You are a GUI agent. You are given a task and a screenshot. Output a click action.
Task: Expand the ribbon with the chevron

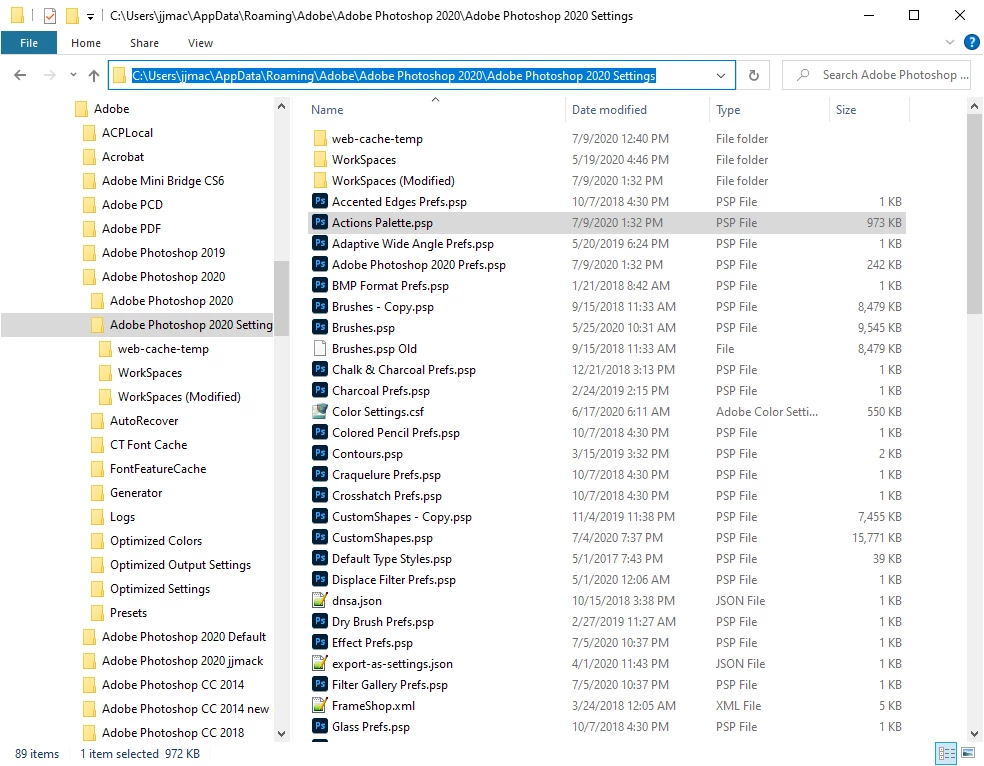tap(949, 42)
